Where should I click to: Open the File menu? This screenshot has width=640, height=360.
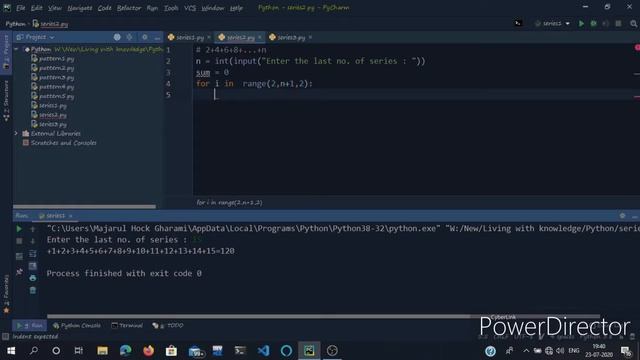[20, 8]
